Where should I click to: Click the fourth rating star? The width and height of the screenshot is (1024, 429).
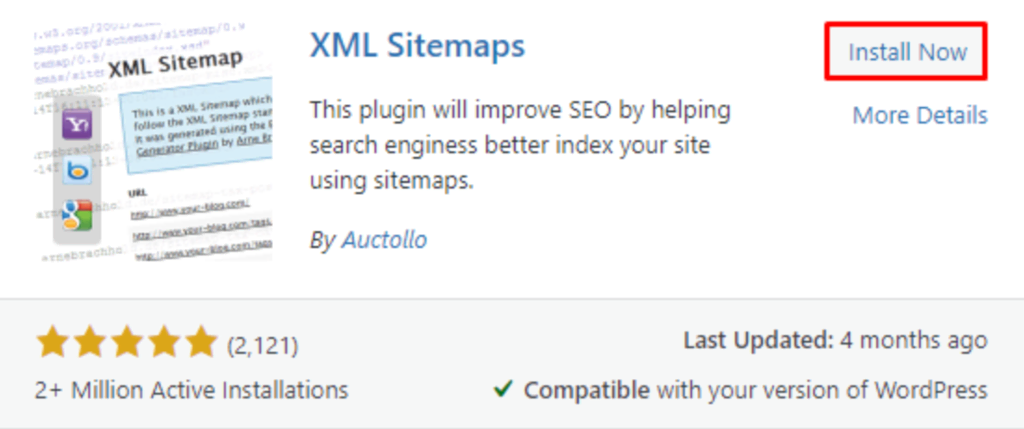tap(163, 342)
